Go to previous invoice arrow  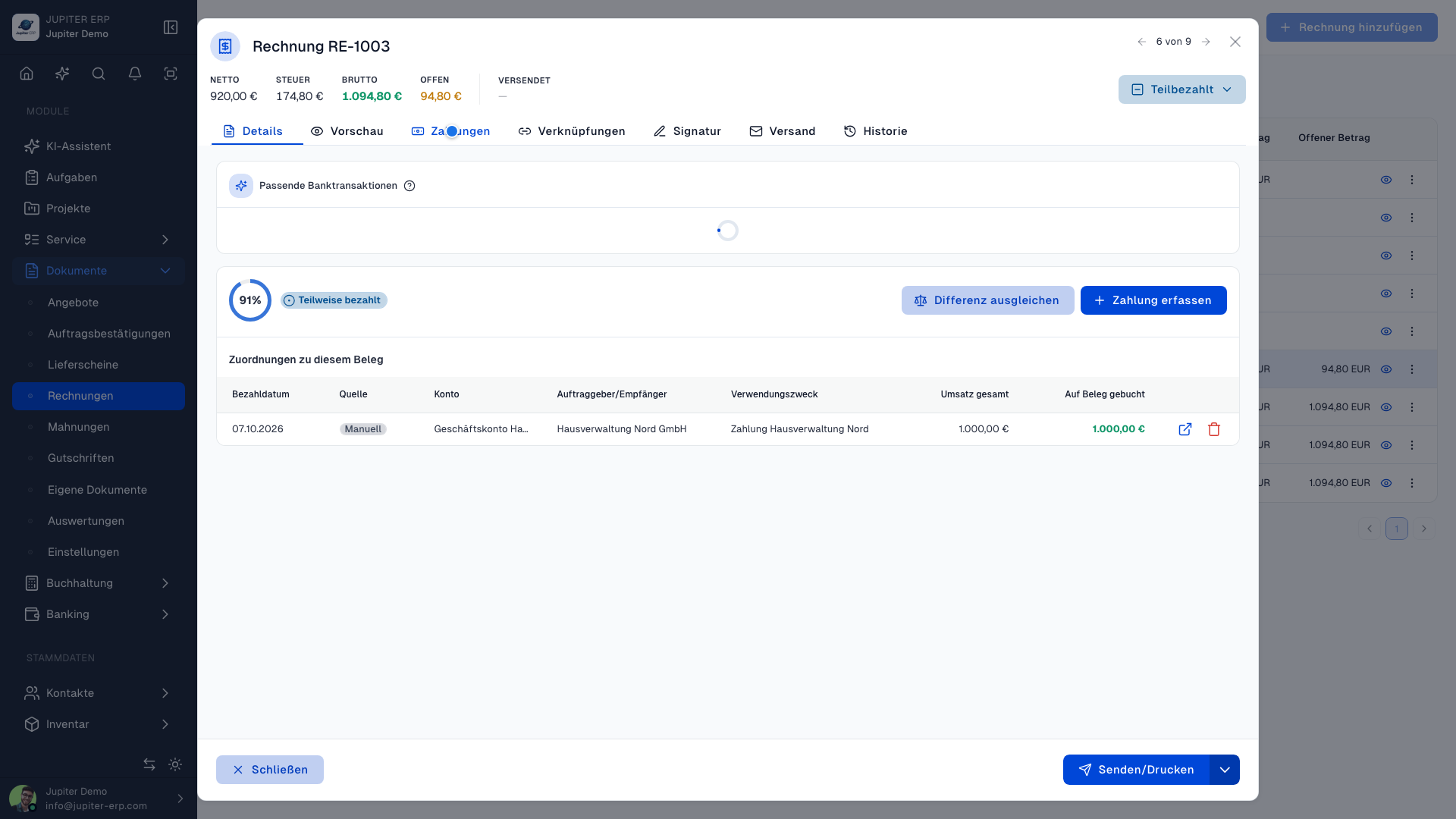point(1141,42)
